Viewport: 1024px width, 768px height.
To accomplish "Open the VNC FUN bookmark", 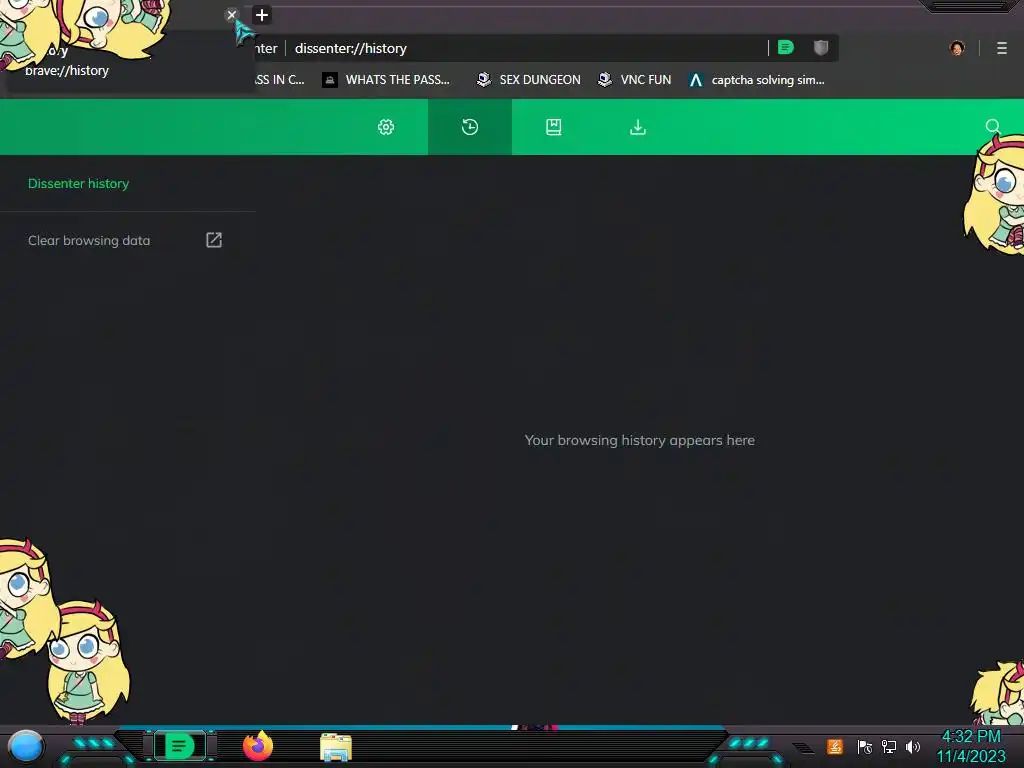I will 635,80.
